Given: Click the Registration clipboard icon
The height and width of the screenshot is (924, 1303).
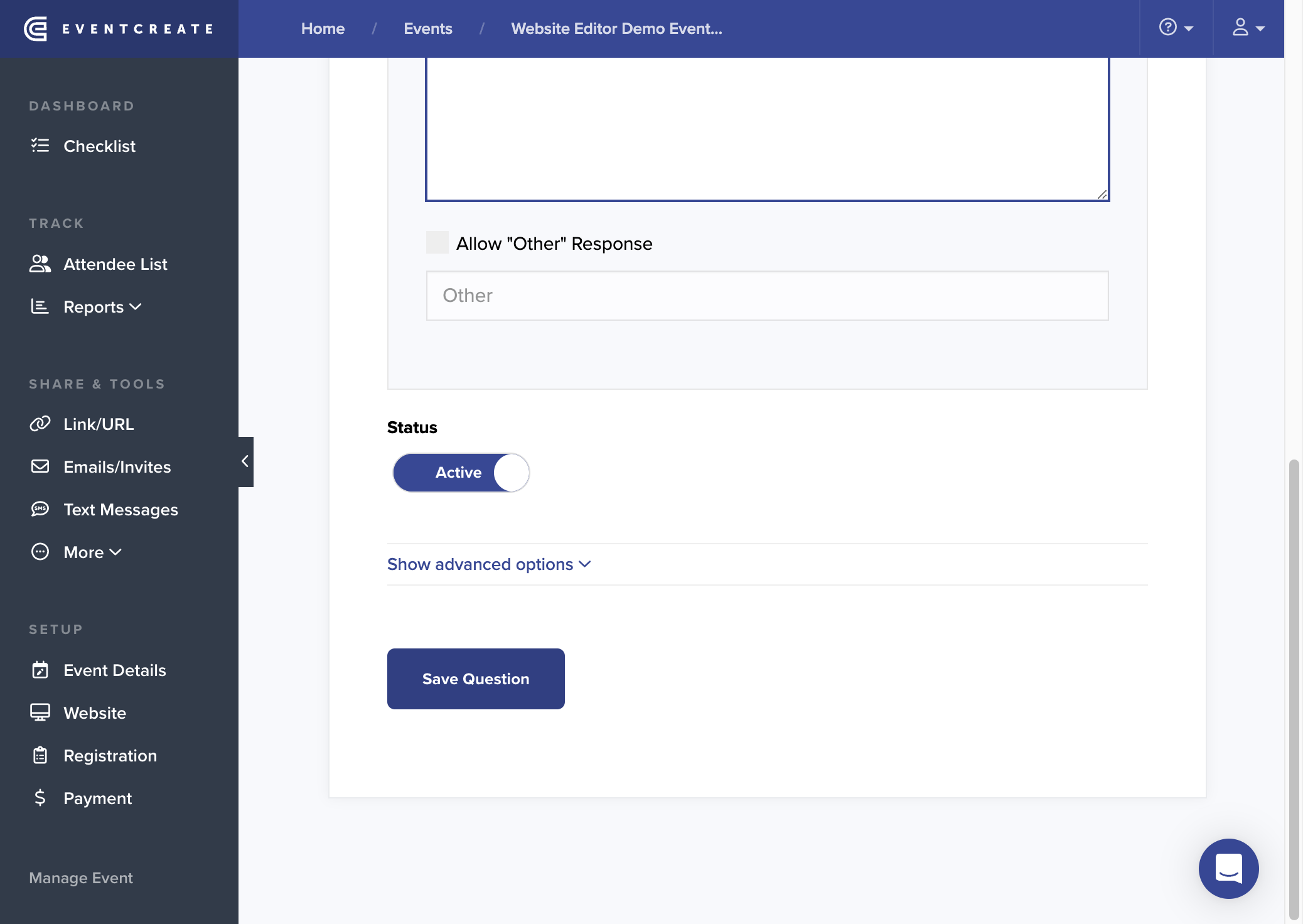Looking at the screenshot, I should coord(40,755).
